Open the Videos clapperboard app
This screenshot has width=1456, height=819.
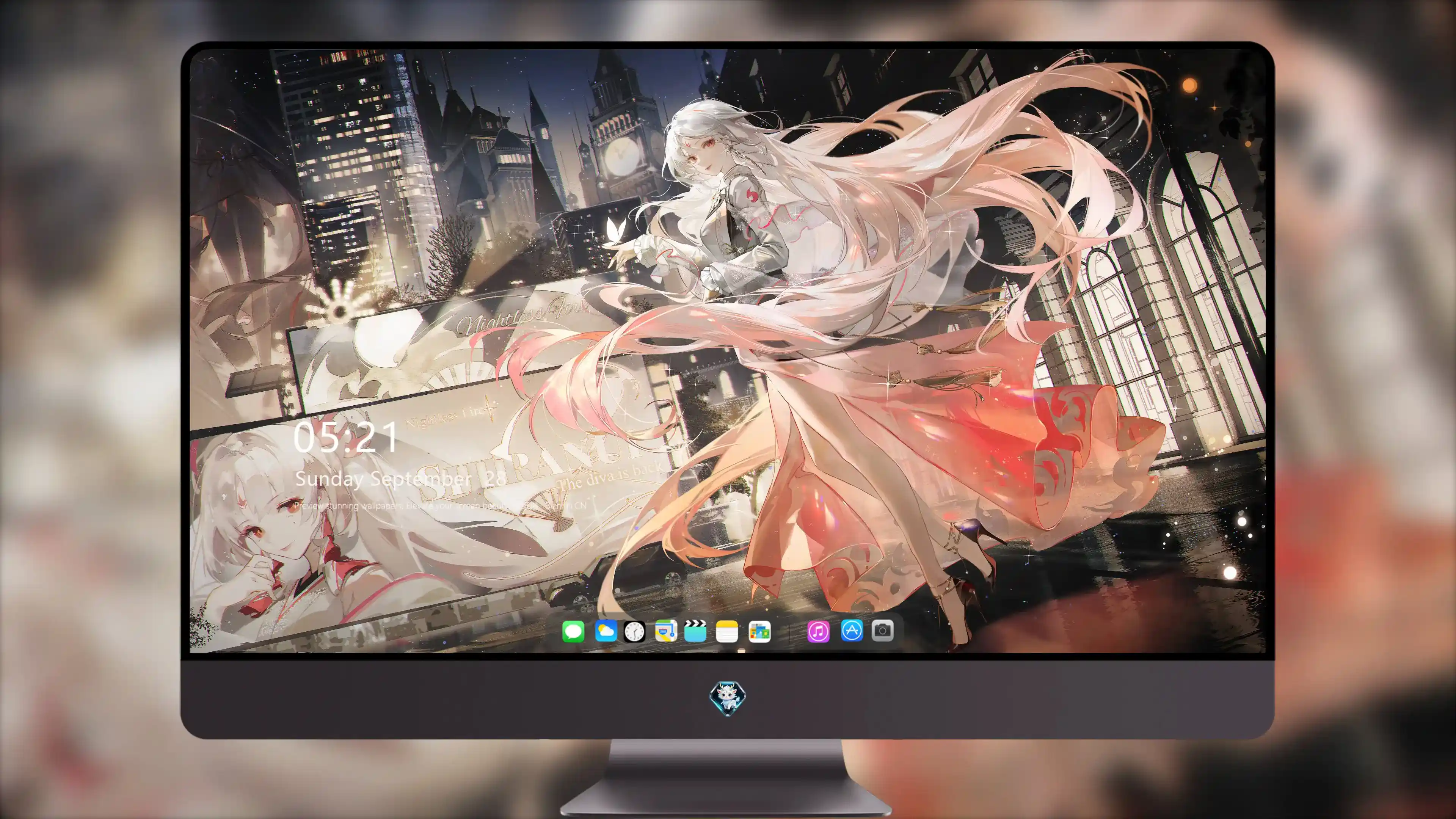[695, 631]
